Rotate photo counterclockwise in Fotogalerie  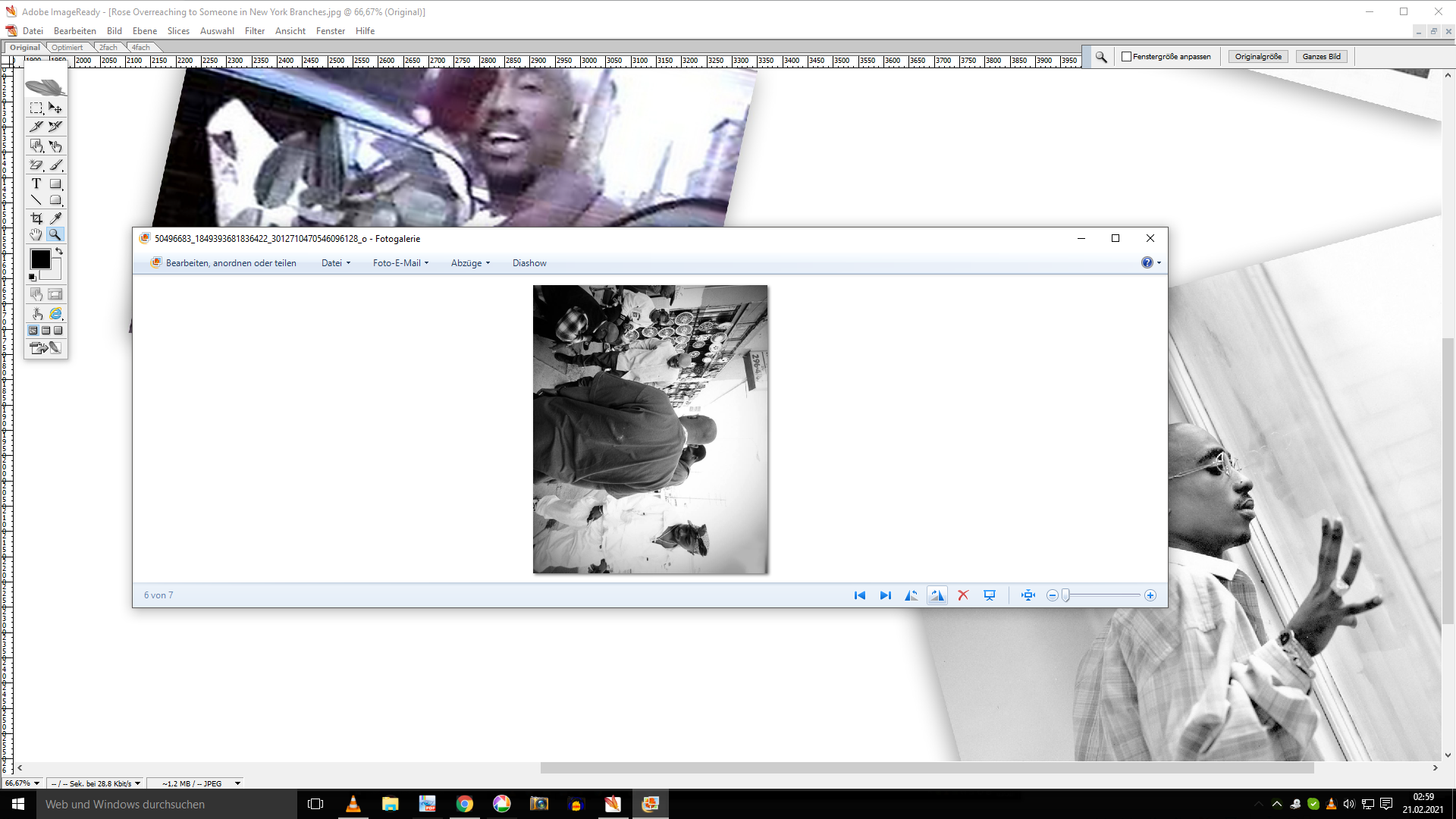[x=912, y=595]
